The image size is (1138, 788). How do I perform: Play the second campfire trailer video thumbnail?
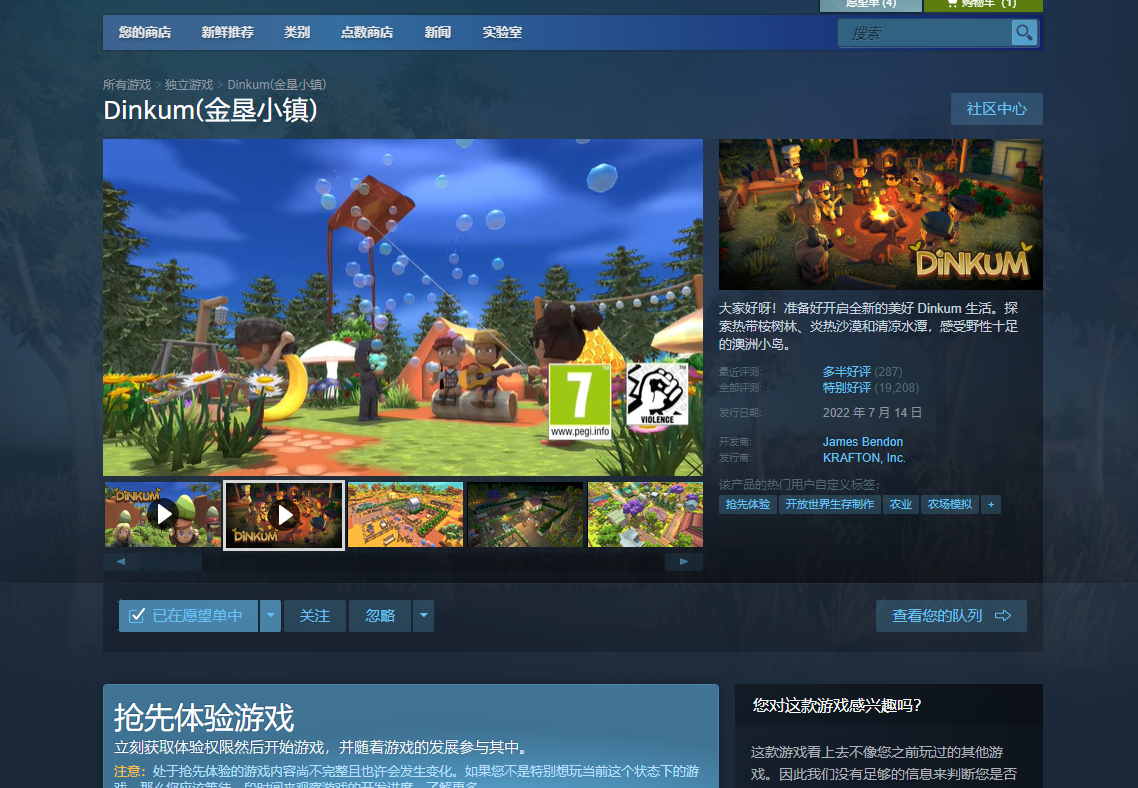tap(284, 514)
